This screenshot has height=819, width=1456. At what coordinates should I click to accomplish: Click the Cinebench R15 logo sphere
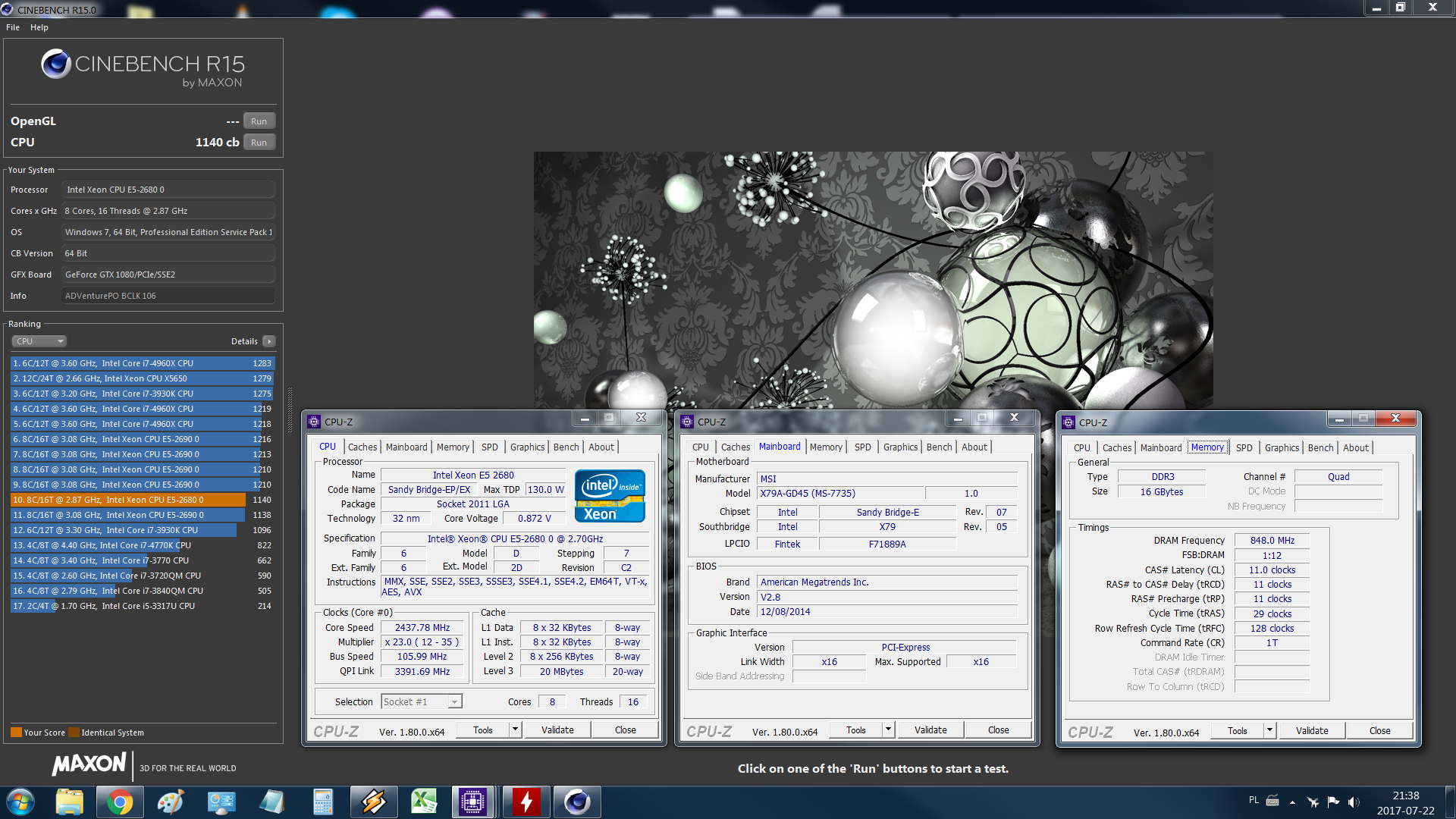click(x=56, y=64)
